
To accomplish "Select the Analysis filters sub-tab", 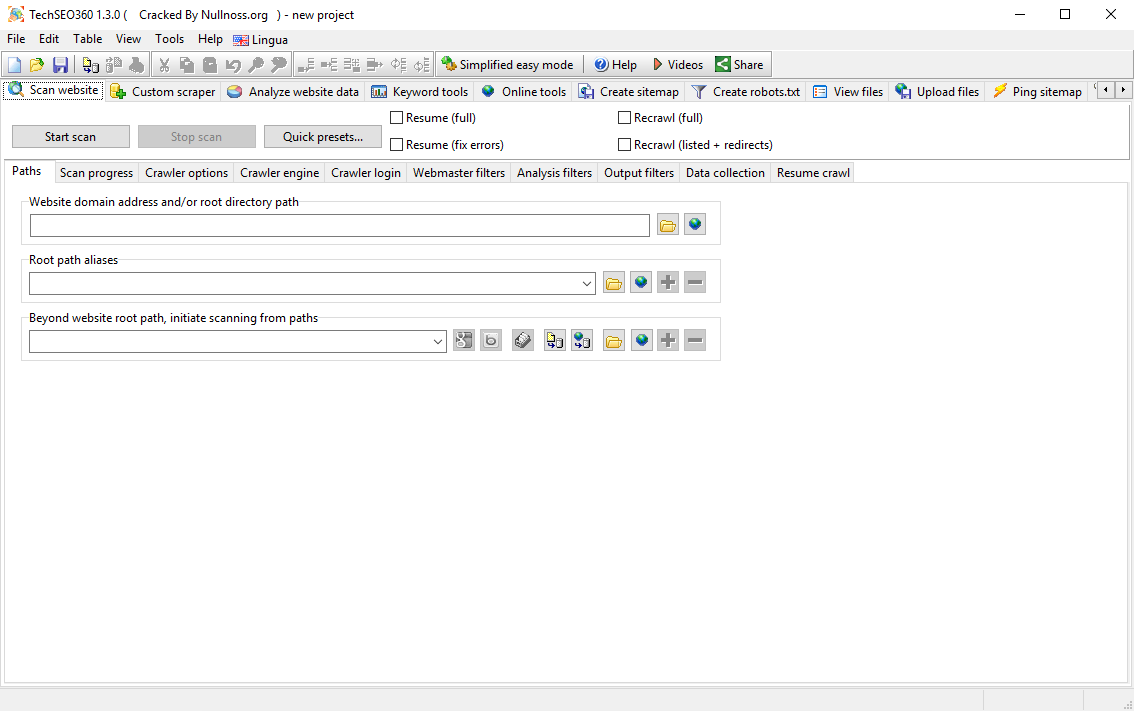I will tap(554, 173).
